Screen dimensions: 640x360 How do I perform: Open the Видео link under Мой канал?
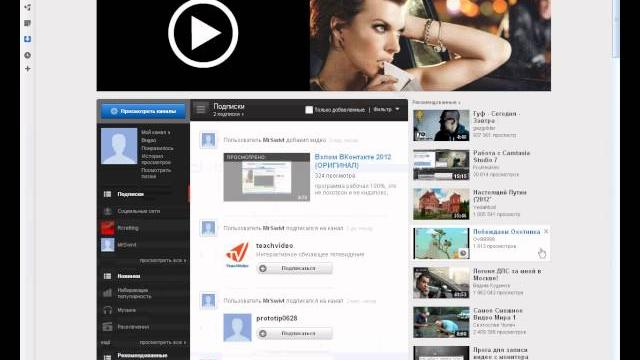[149, 140]
